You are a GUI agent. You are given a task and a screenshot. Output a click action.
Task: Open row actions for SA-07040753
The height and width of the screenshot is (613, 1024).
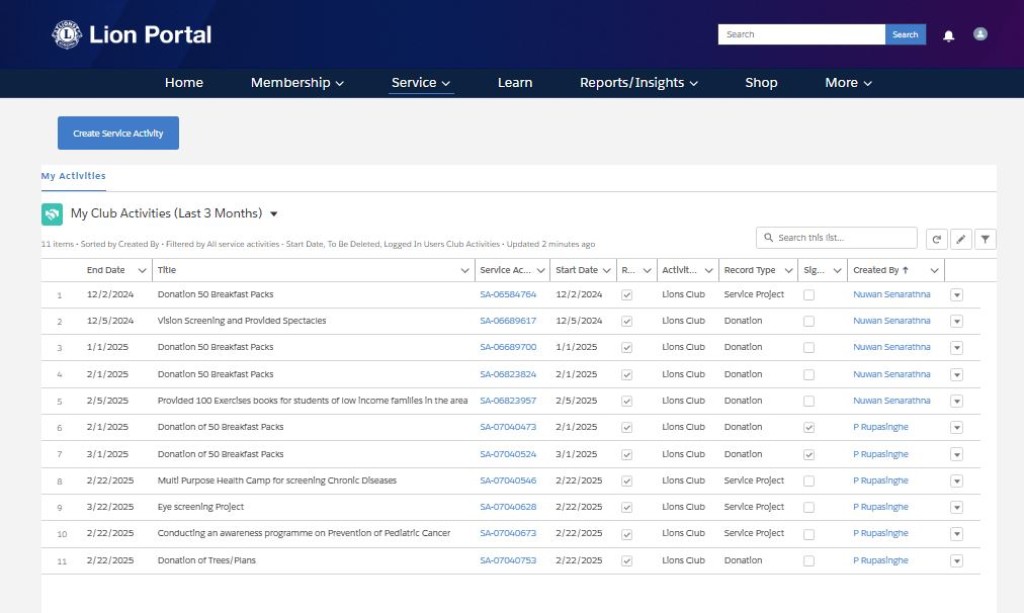click(x=957, y=561)
